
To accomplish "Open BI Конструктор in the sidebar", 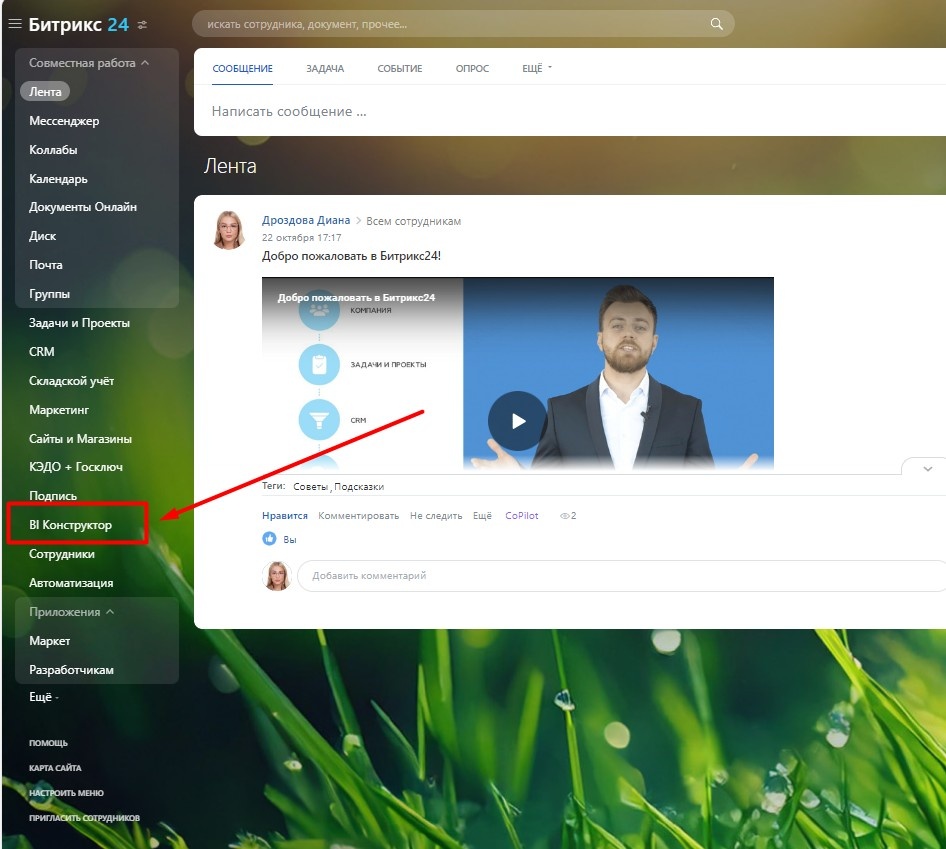I will (70, 525).
